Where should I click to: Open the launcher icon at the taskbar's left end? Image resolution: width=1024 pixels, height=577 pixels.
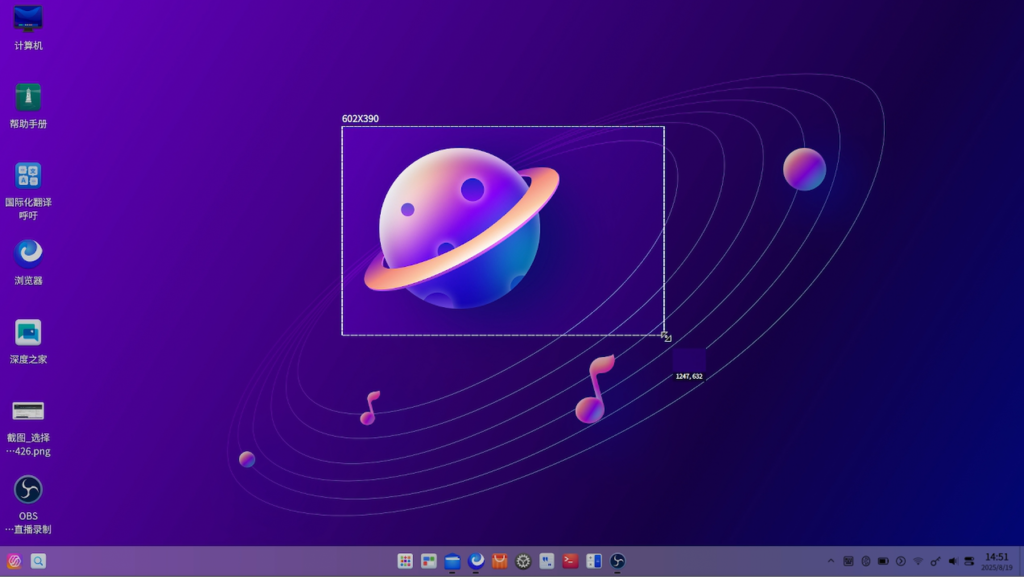click(x=14, y=561)
